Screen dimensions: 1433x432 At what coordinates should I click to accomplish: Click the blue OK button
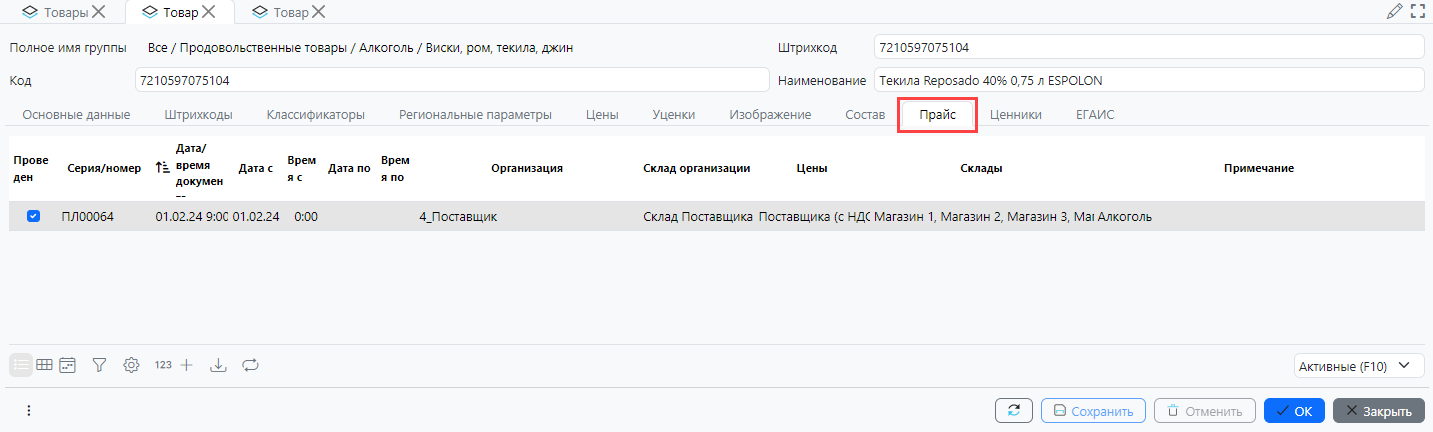(1294, 411)
